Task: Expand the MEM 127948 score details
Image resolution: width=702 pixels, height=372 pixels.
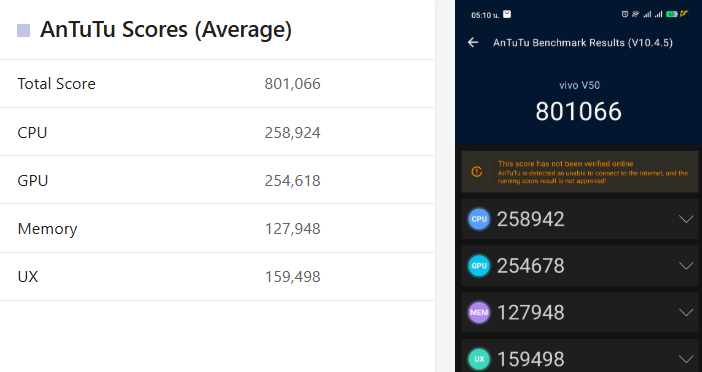Action: pos(685,312)
